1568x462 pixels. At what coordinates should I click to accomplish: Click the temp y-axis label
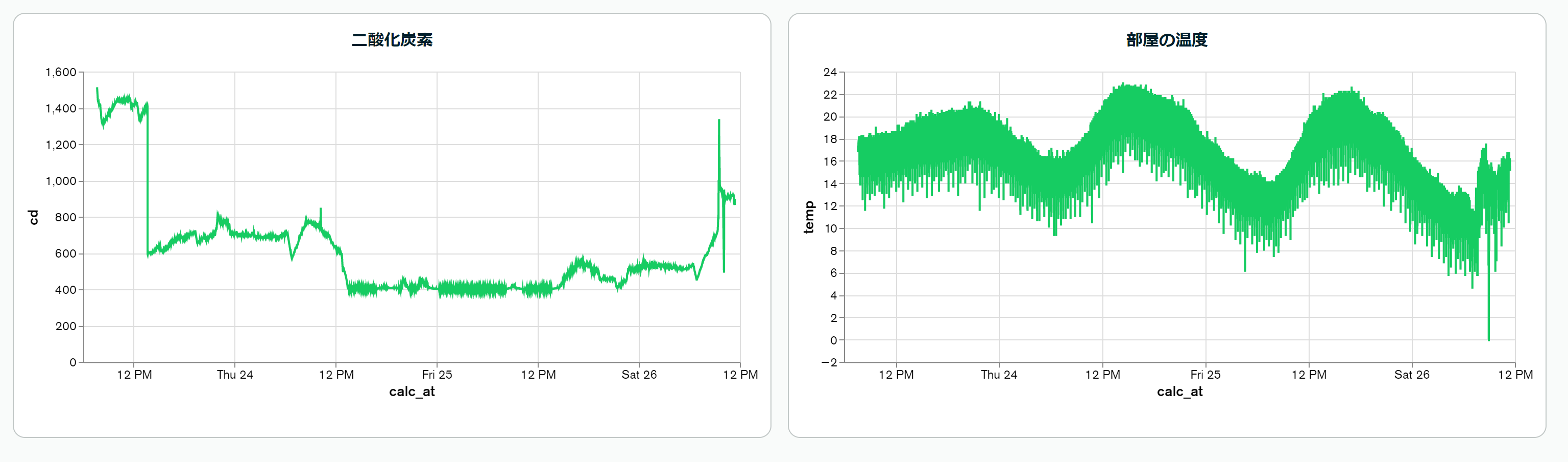[808, 217]
